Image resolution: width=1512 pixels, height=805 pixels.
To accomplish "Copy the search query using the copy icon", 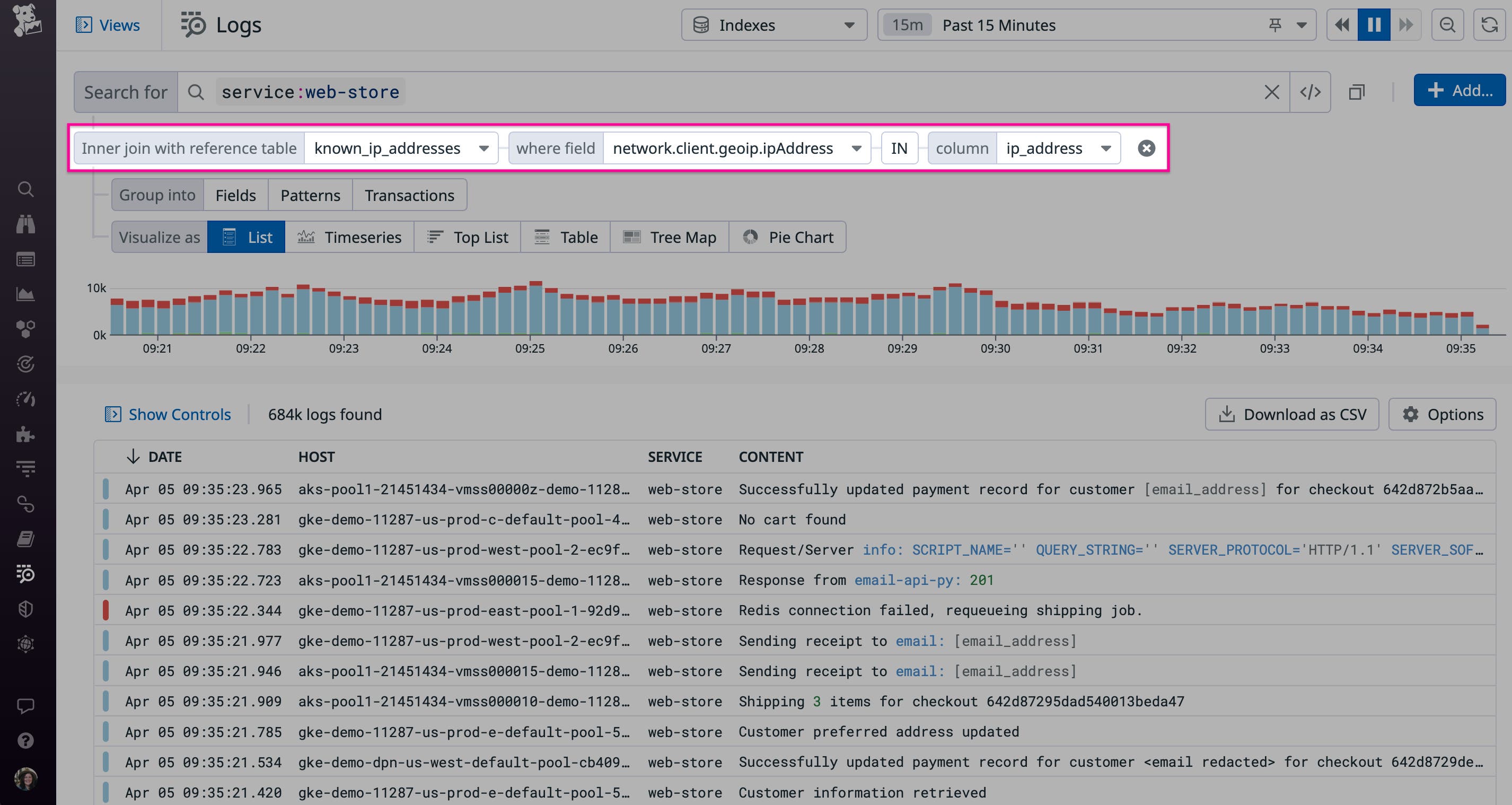I will click(x=1357, y=92).
